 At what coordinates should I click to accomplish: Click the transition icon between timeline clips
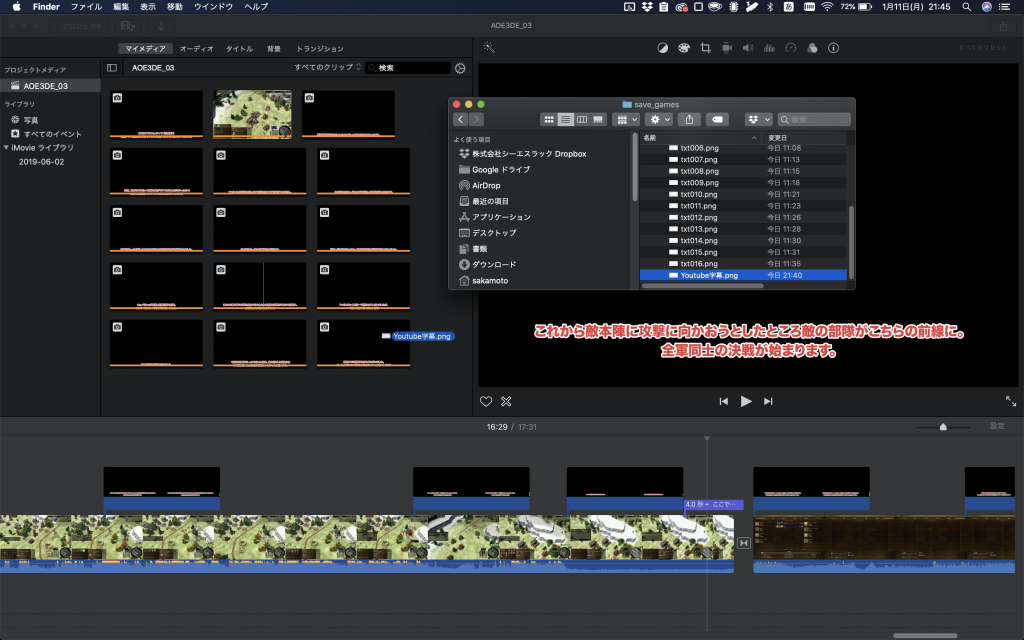coord(744,543)
